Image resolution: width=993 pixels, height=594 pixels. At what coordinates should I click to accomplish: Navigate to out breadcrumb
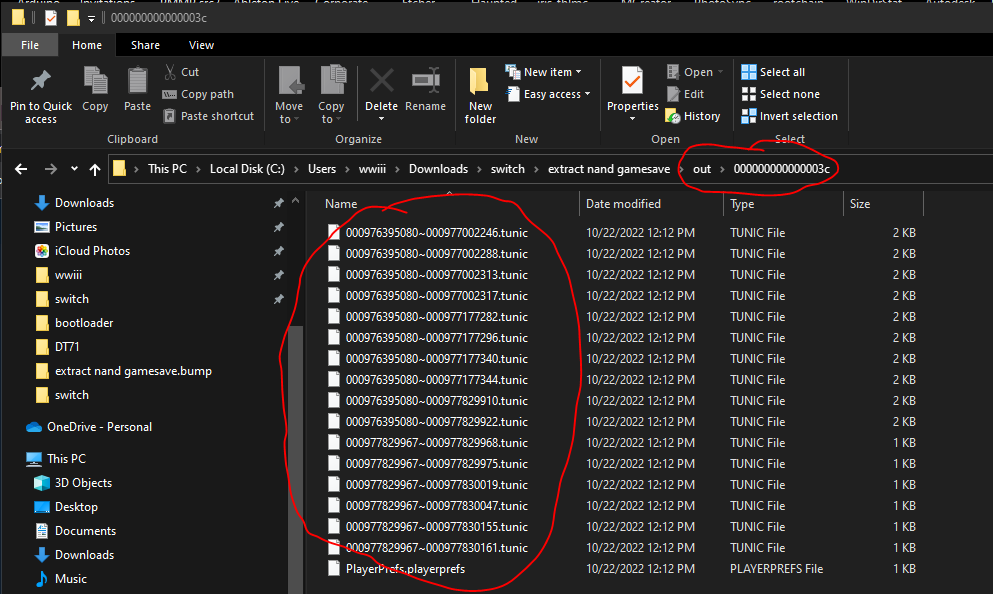tap(702, 169)
